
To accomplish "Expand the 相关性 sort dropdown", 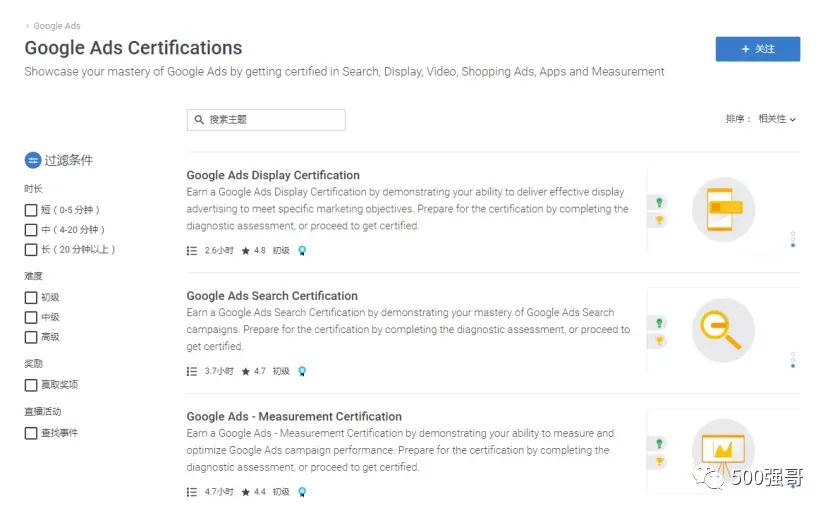I will pyautogui.click(x=777, y=119).
